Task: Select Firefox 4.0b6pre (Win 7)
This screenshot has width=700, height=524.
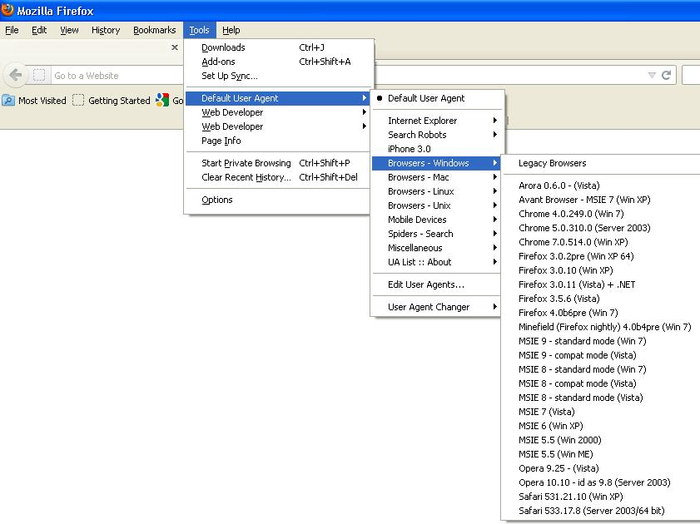Action: tap(601, 313)
